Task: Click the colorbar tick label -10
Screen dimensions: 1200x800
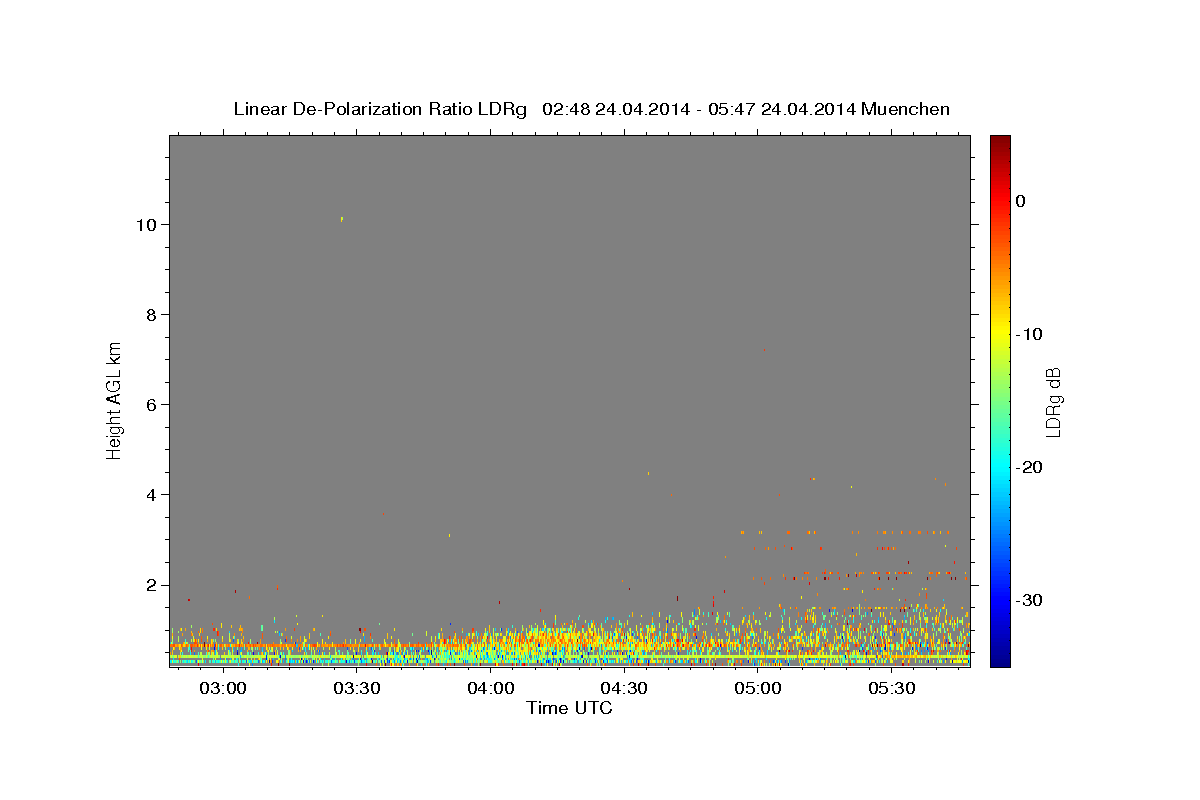Action: pos(1031,334)
